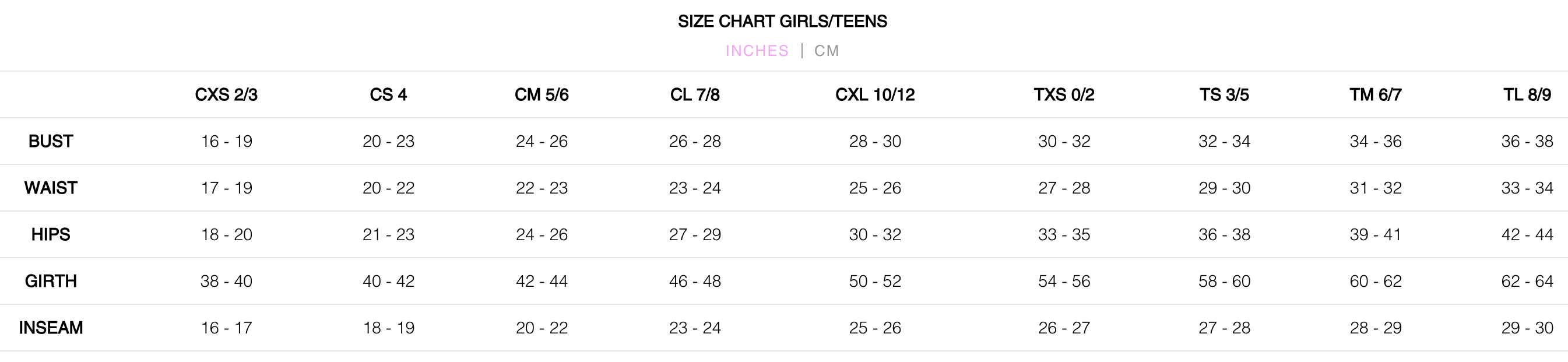This screenshot has width=1568, height=362.
Task: Click the CS 4 size header
Action: (388, 95)
